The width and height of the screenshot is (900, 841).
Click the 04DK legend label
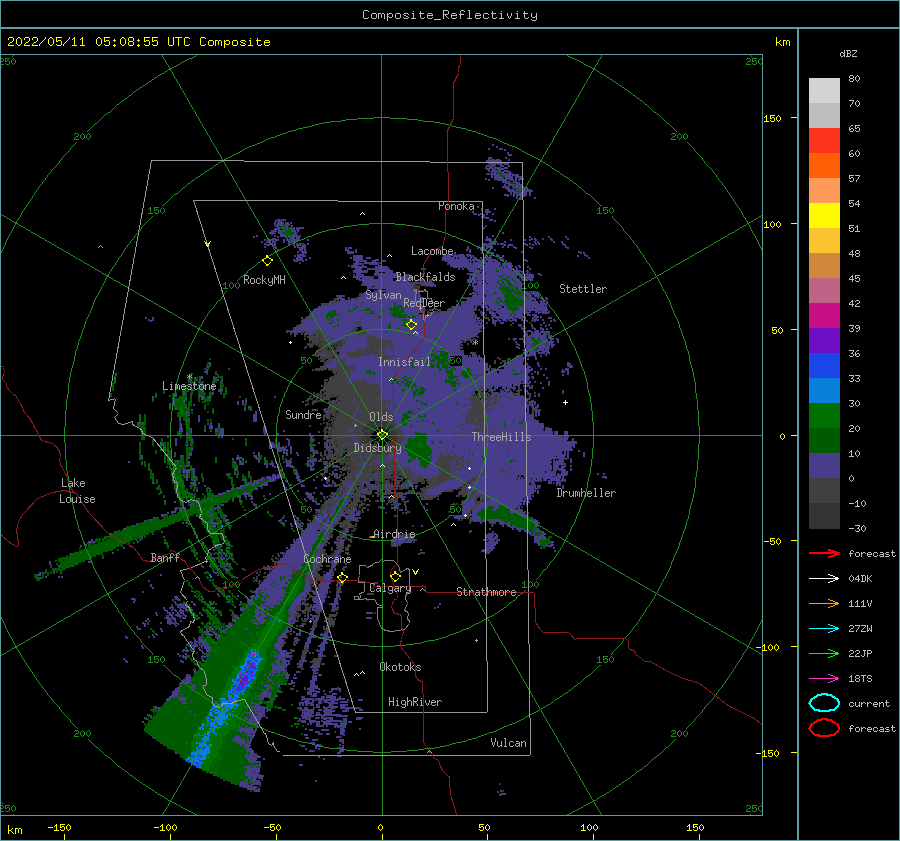(x=860, y=579)
